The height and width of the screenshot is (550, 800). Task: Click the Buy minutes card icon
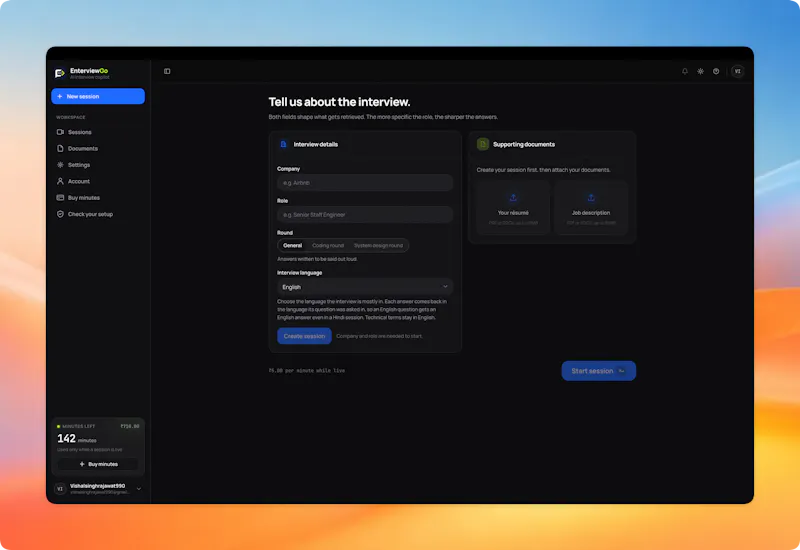point(60,197)
